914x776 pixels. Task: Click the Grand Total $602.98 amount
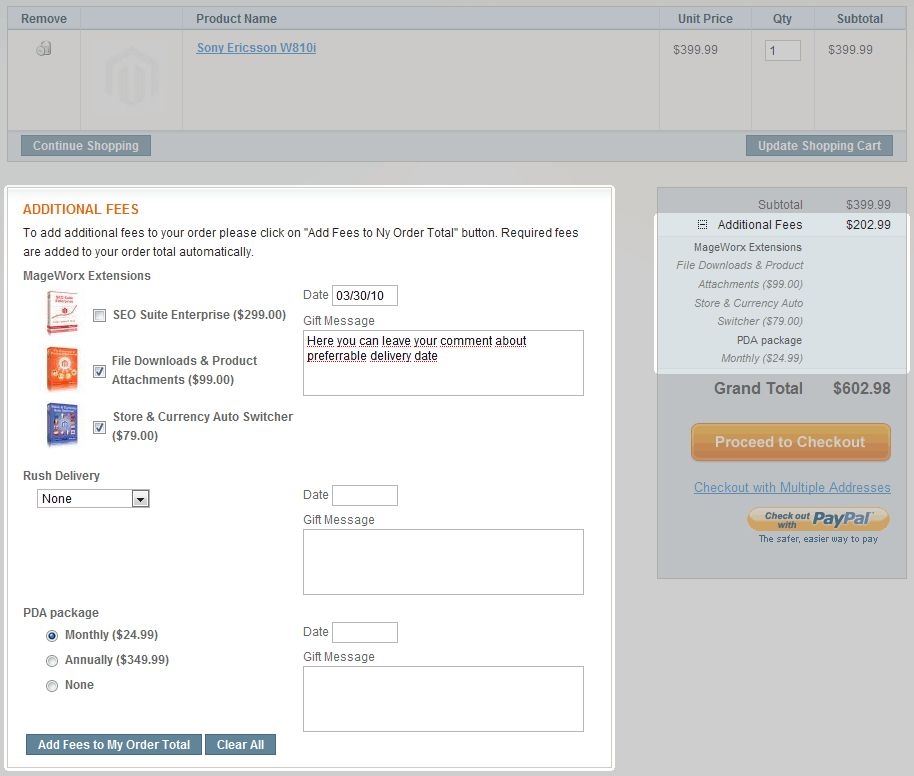pyautogui.click(x=862, y=388)
